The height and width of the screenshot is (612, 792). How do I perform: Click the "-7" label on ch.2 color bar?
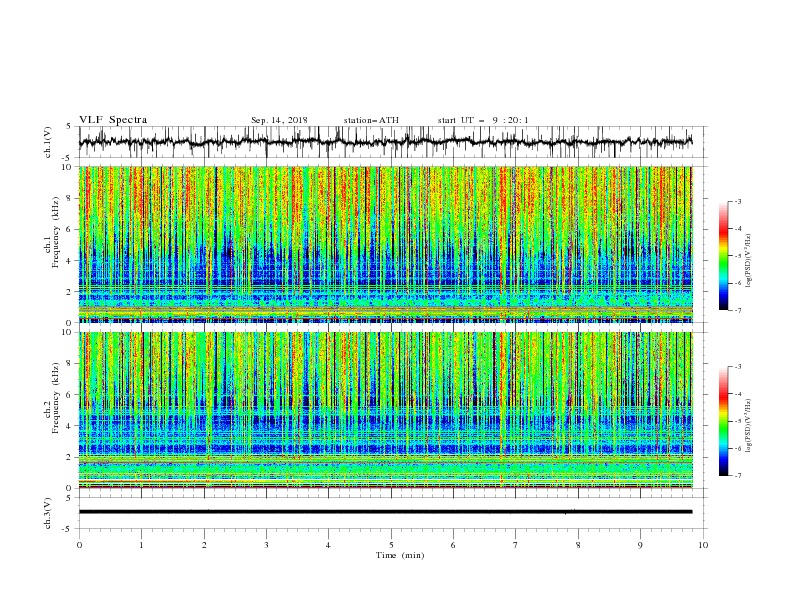737,476
